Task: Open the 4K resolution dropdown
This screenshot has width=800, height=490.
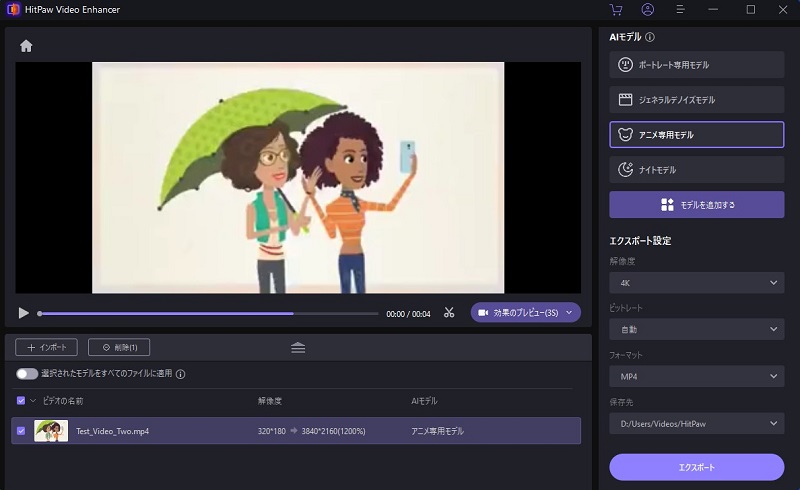Action: coord(696,283)
